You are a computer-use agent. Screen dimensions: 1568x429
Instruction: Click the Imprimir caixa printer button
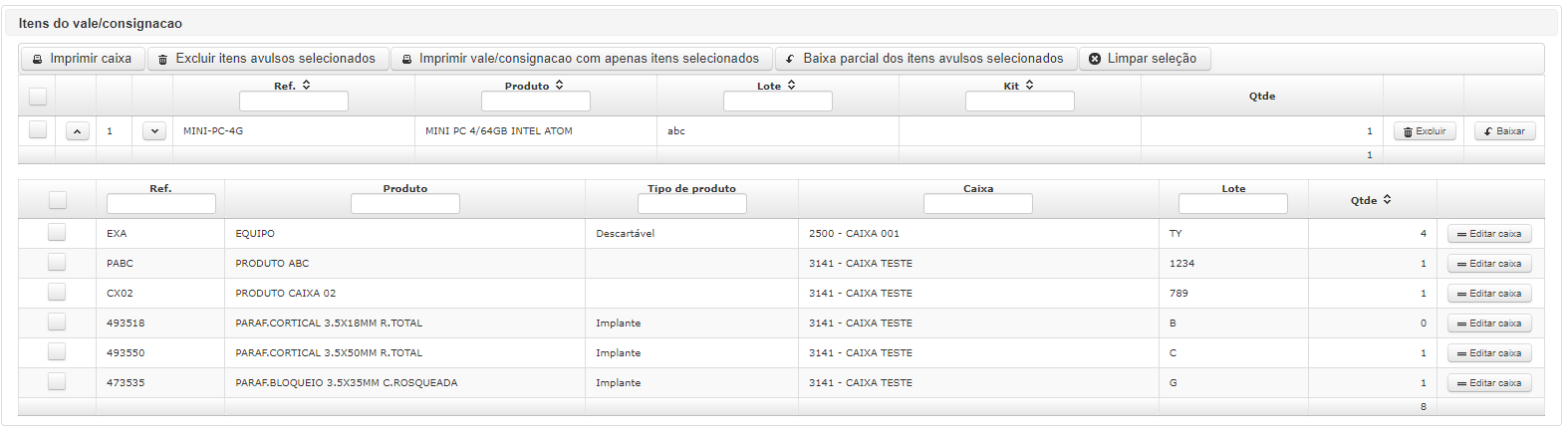[x=83, y=59]
